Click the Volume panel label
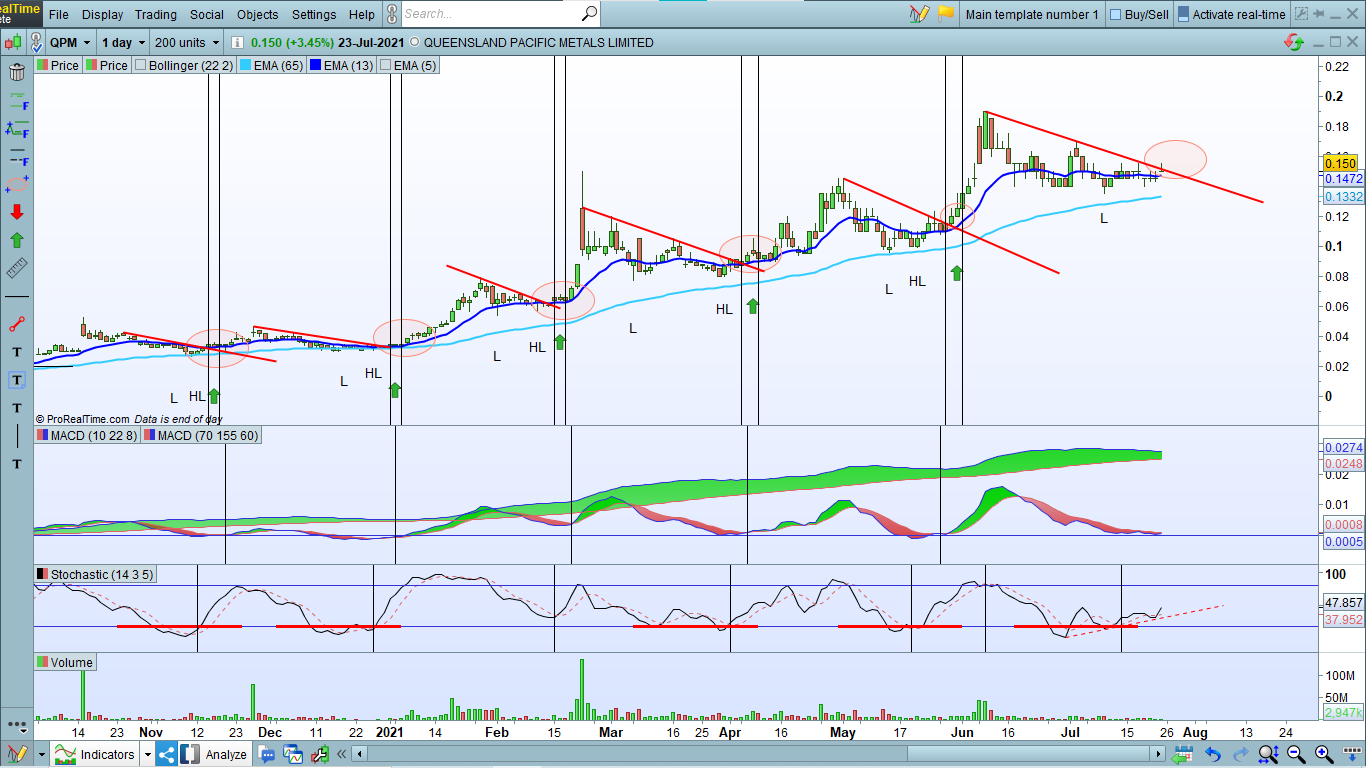Image resolution: width=1366 pixels, height=768 pixels. tap(65, 662)
